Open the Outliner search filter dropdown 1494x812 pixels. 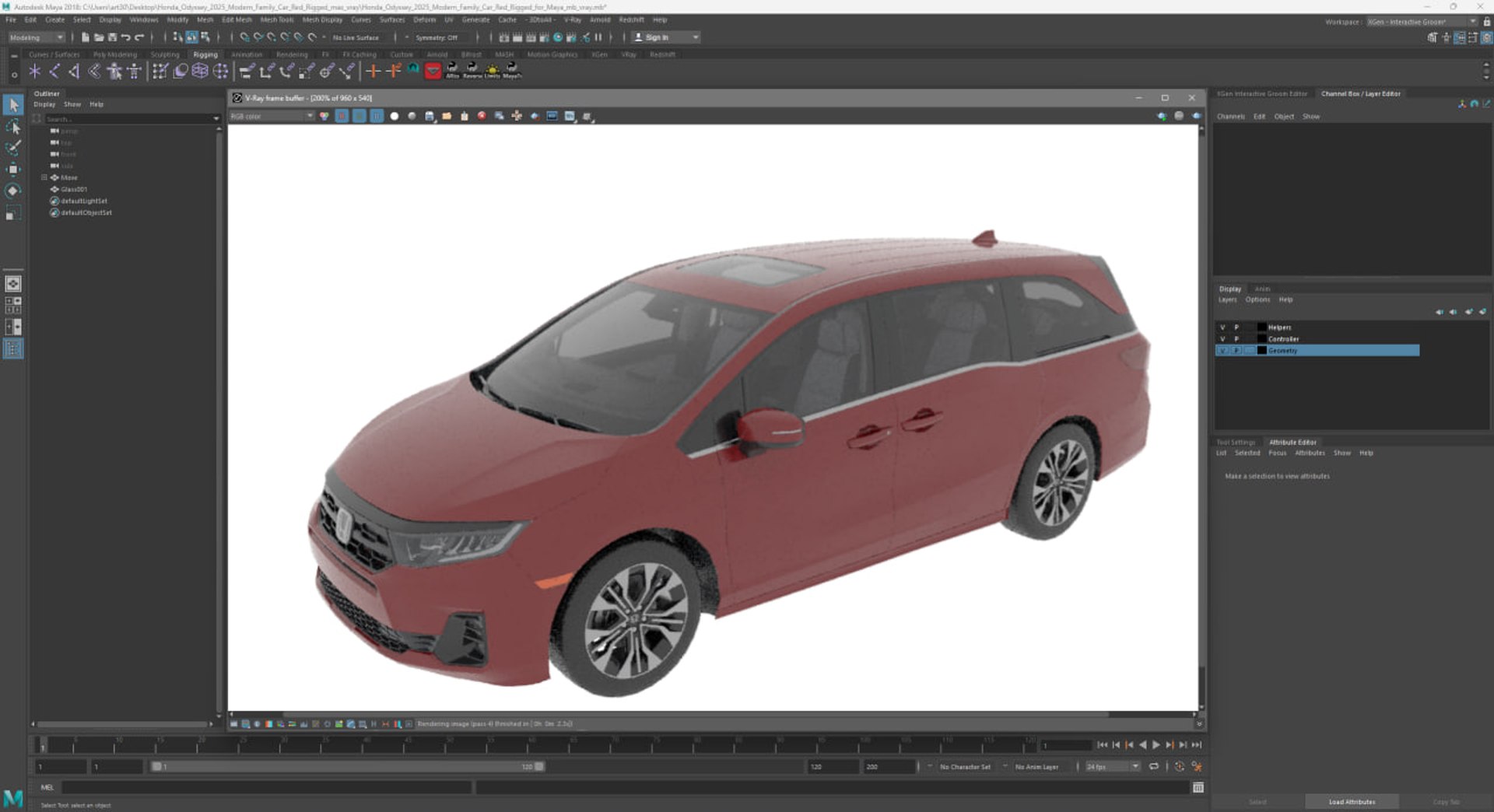(216, 119)
